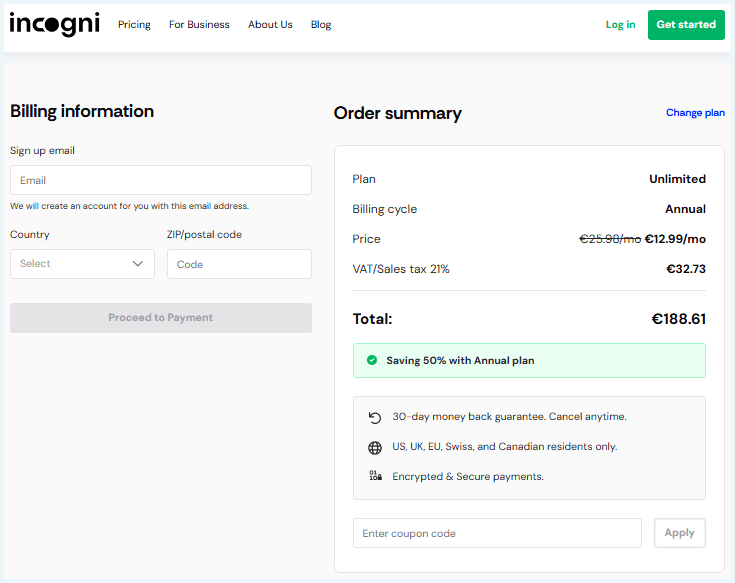735x583 pixels.
Task: Go to About Us page
Action: tap(270, 24)
